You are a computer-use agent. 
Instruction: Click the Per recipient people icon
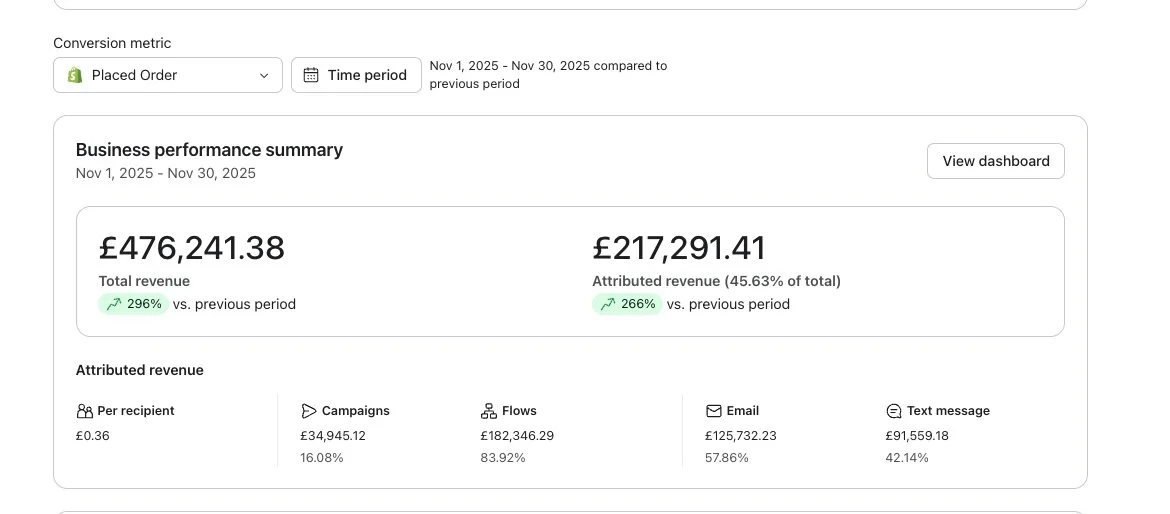tap(84, 411)
